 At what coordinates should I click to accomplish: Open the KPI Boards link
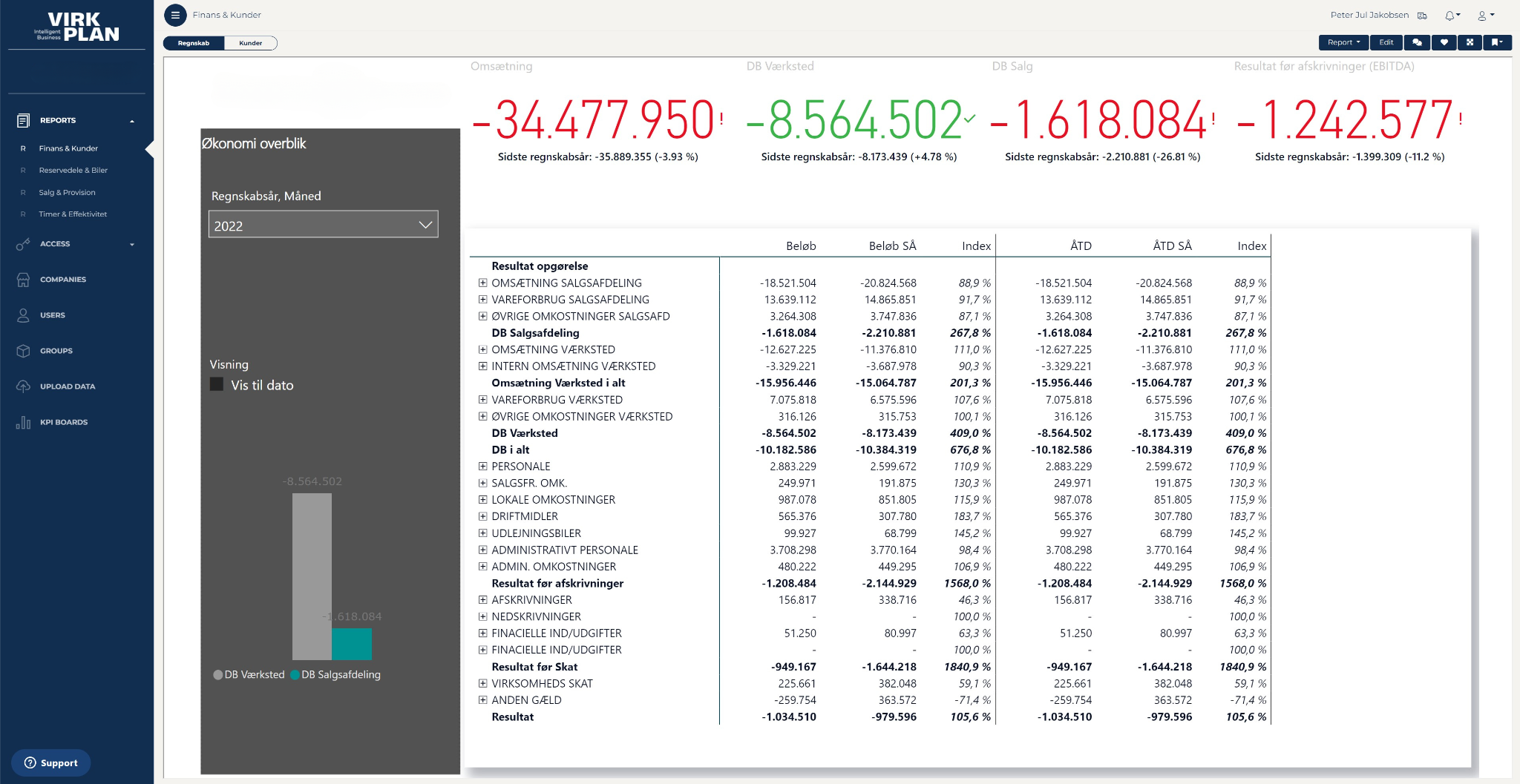[x=64, y=422]
